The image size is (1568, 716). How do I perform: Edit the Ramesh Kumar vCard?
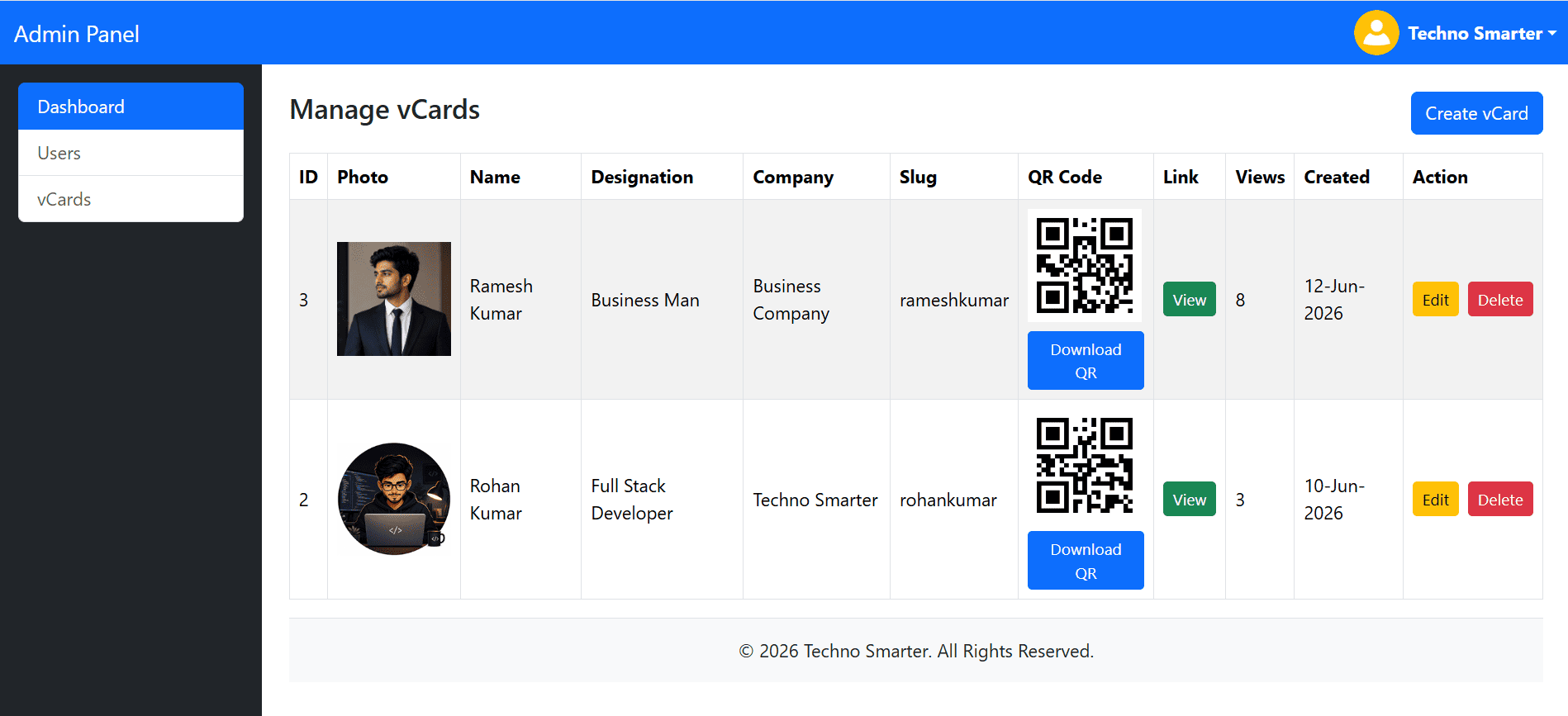pyautogui.click(x=1436, y=299)
